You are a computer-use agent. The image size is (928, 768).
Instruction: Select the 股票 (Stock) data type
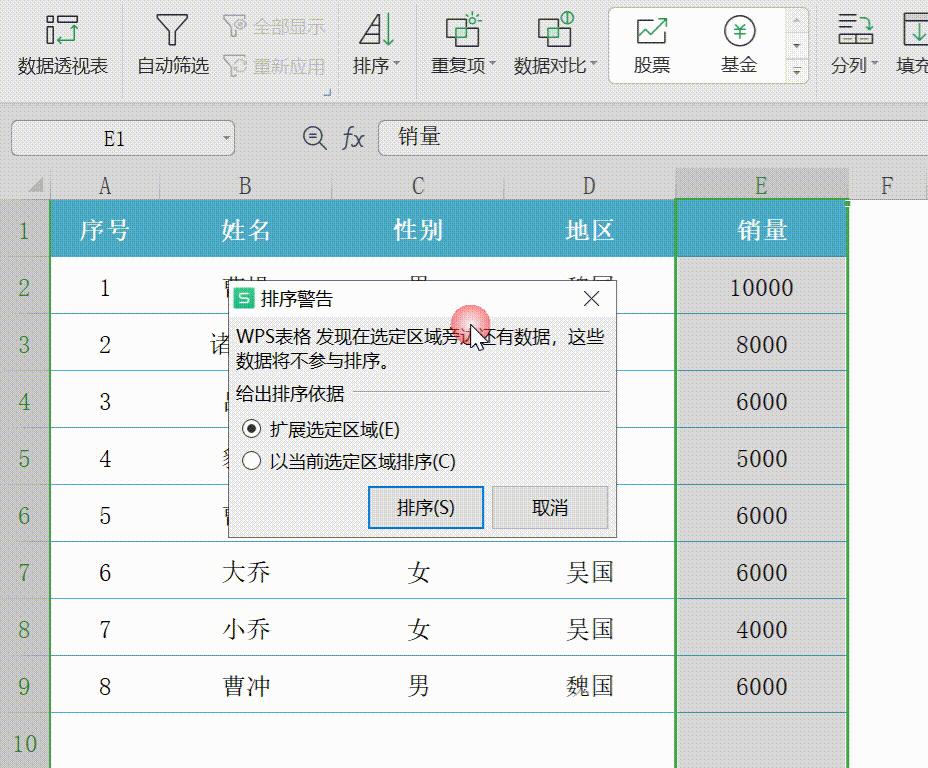pos(652,40)
